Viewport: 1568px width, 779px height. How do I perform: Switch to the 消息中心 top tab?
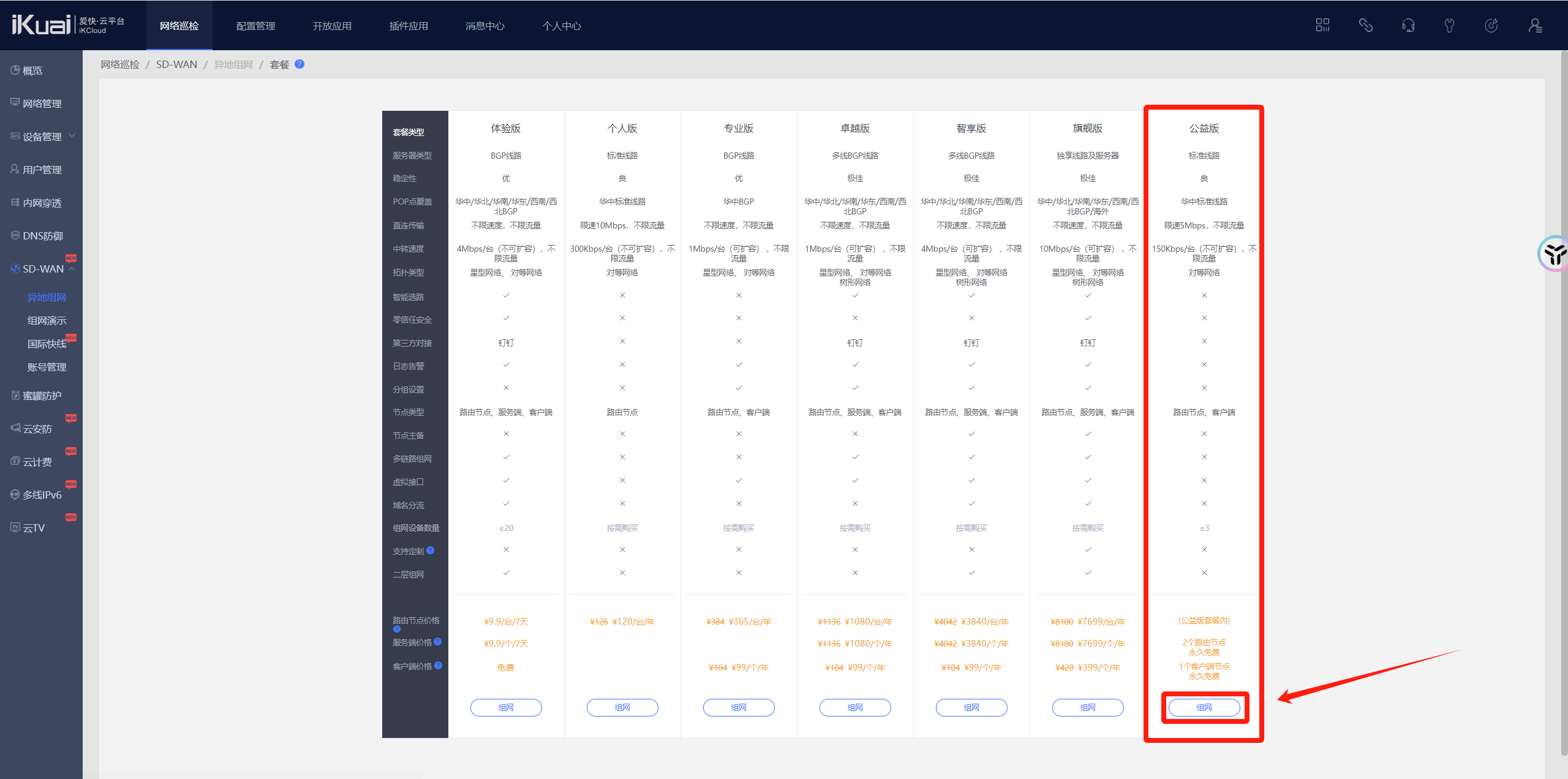click(484, 26)
